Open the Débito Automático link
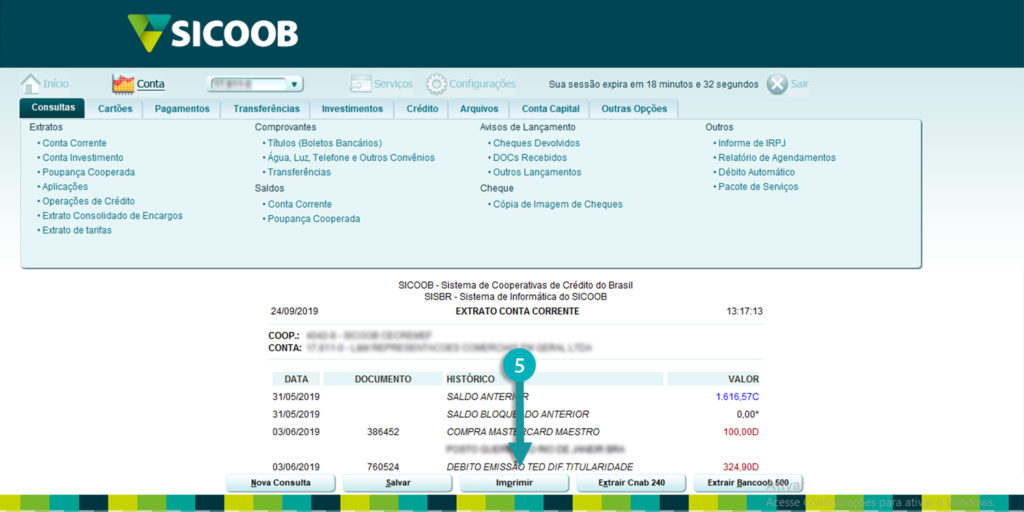Viewport: 1024px width, 512px height. tap(756, 172)
